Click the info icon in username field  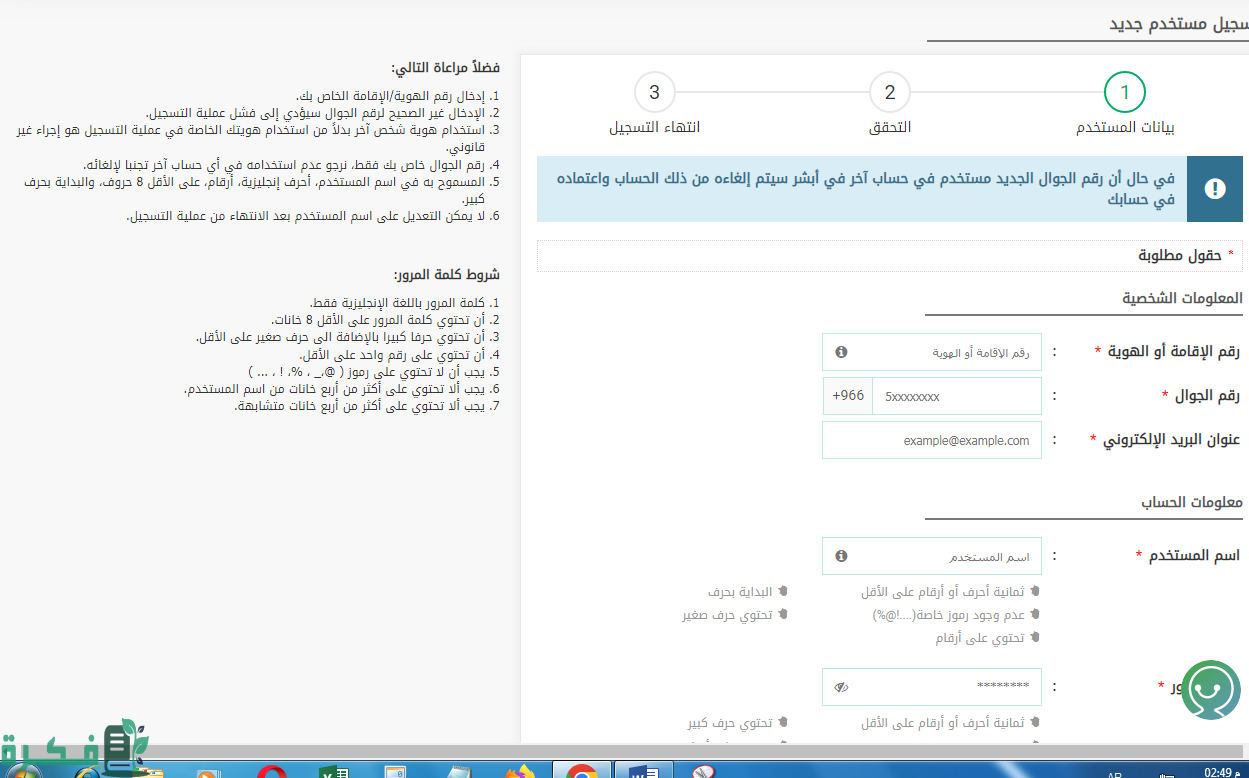point(841,556)
